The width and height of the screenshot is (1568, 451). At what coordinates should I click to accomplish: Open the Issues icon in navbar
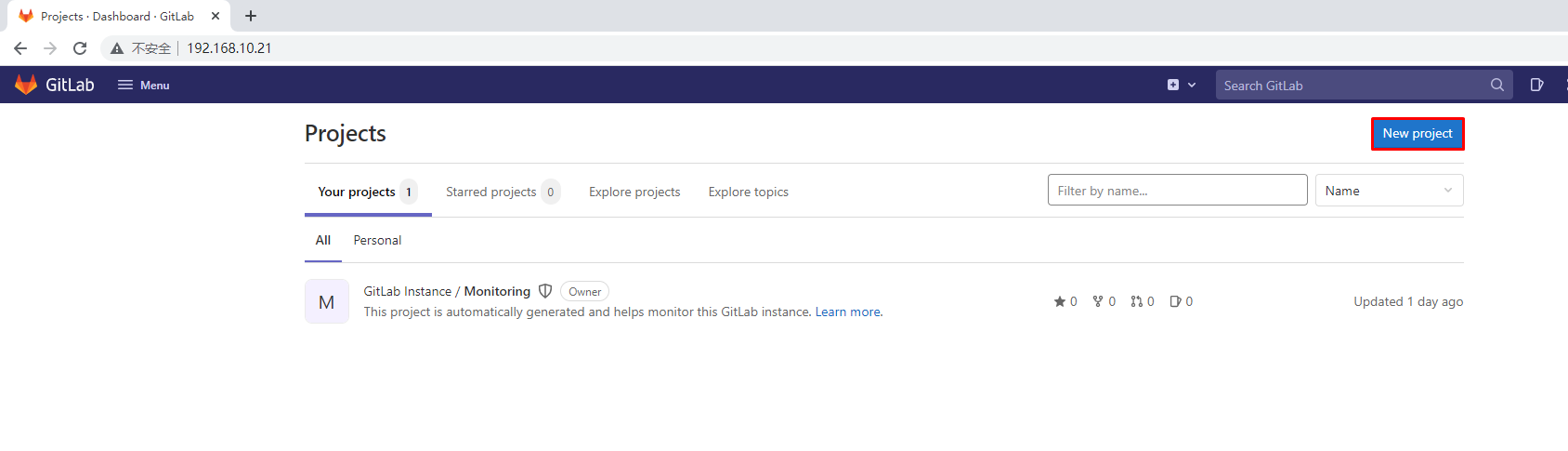click(1536, 85)
